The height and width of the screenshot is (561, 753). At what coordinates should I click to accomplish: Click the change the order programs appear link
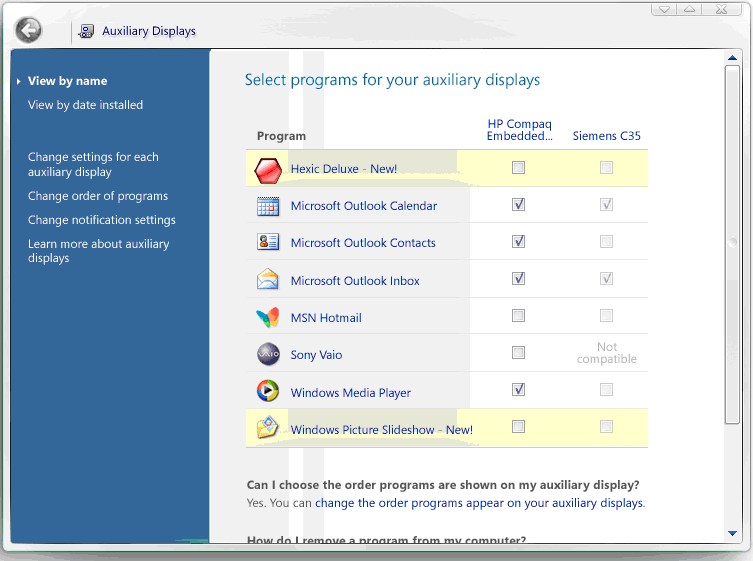pos(479,503)
